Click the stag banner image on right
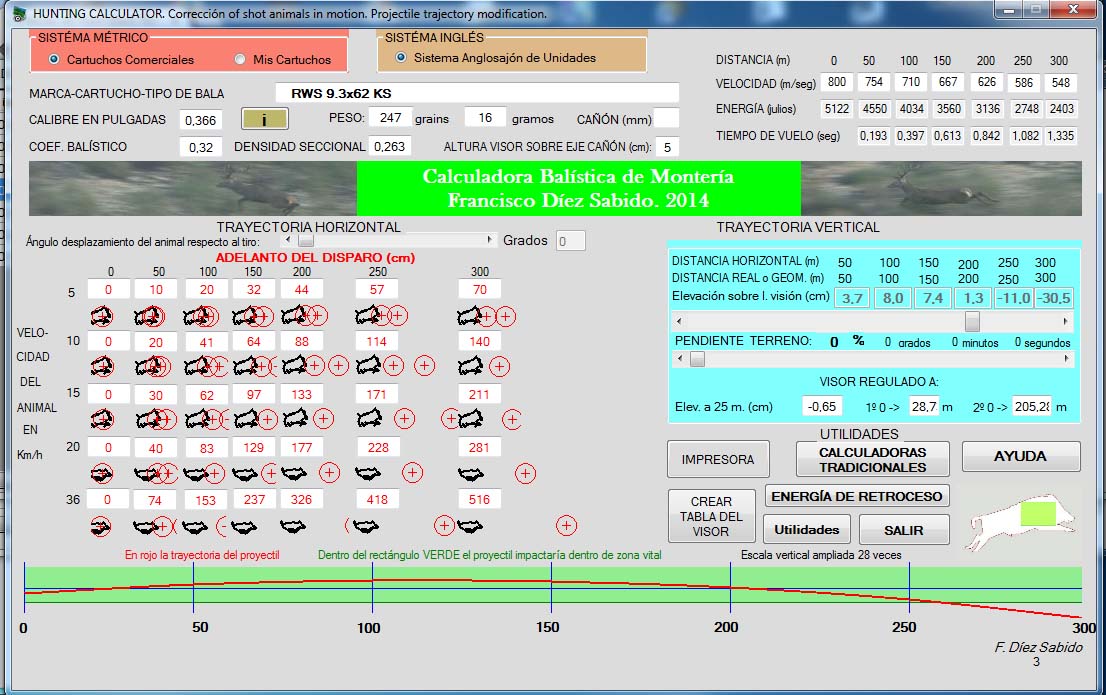Viewport: 1106px width, 695px height. [x=940, y=189]
